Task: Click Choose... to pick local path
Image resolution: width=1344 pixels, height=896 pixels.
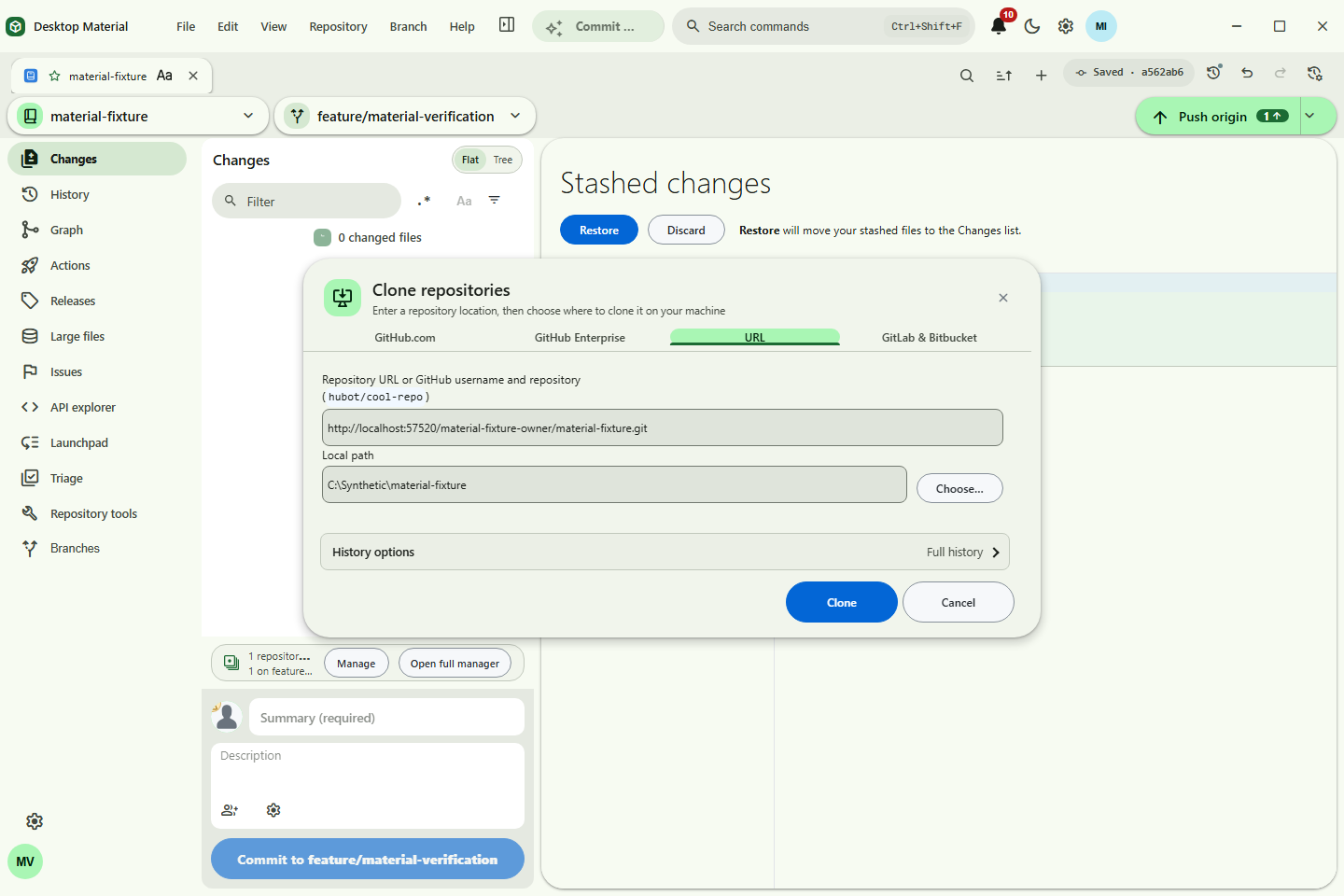Action: 959,488
